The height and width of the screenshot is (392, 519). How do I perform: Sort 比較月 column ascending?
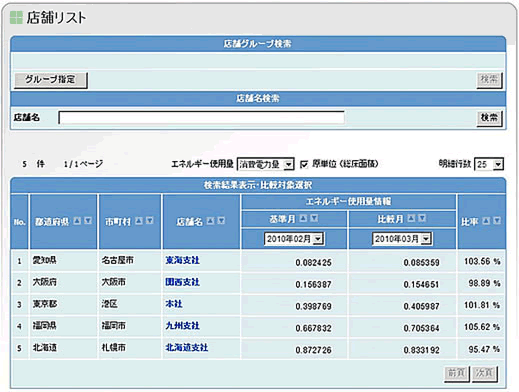(411, 218)
